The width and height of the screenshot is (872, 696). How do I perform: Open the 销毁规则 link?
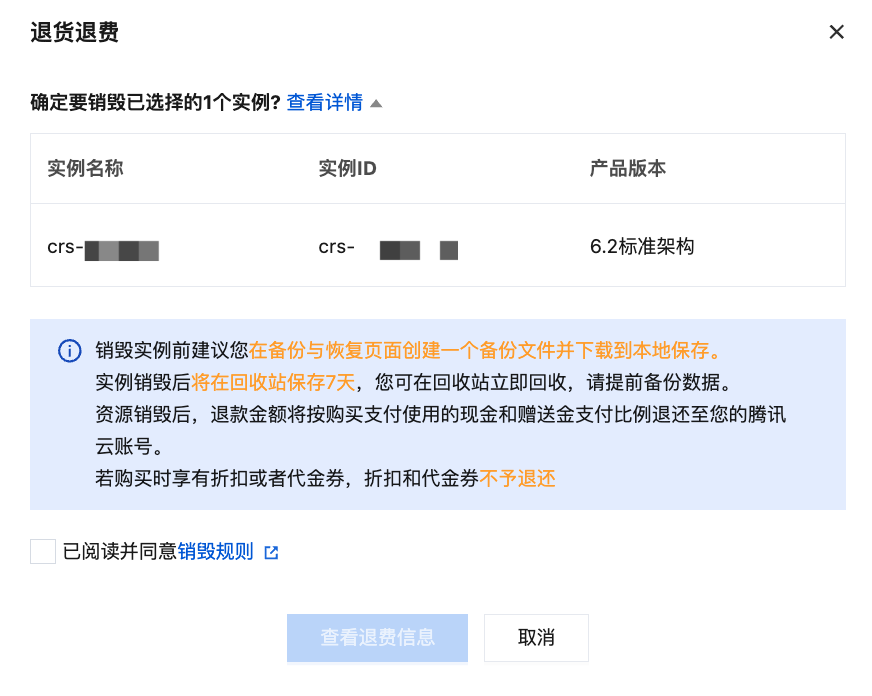[216, 551]
